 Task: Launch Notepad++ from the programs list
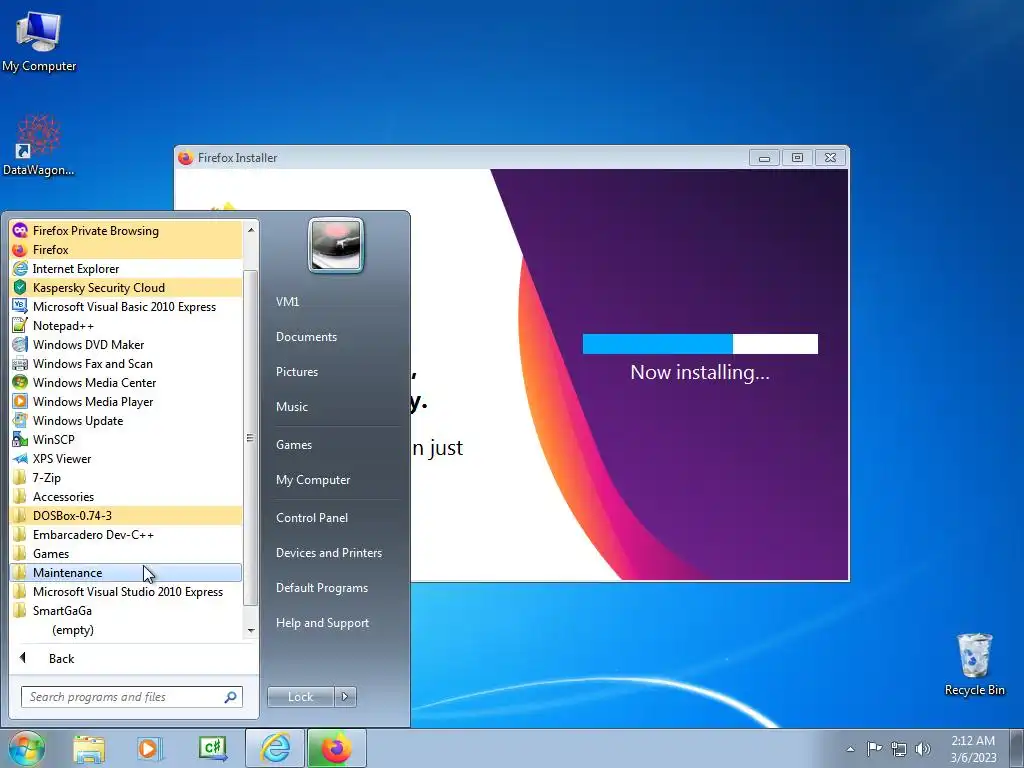click(x=126, y=325)
